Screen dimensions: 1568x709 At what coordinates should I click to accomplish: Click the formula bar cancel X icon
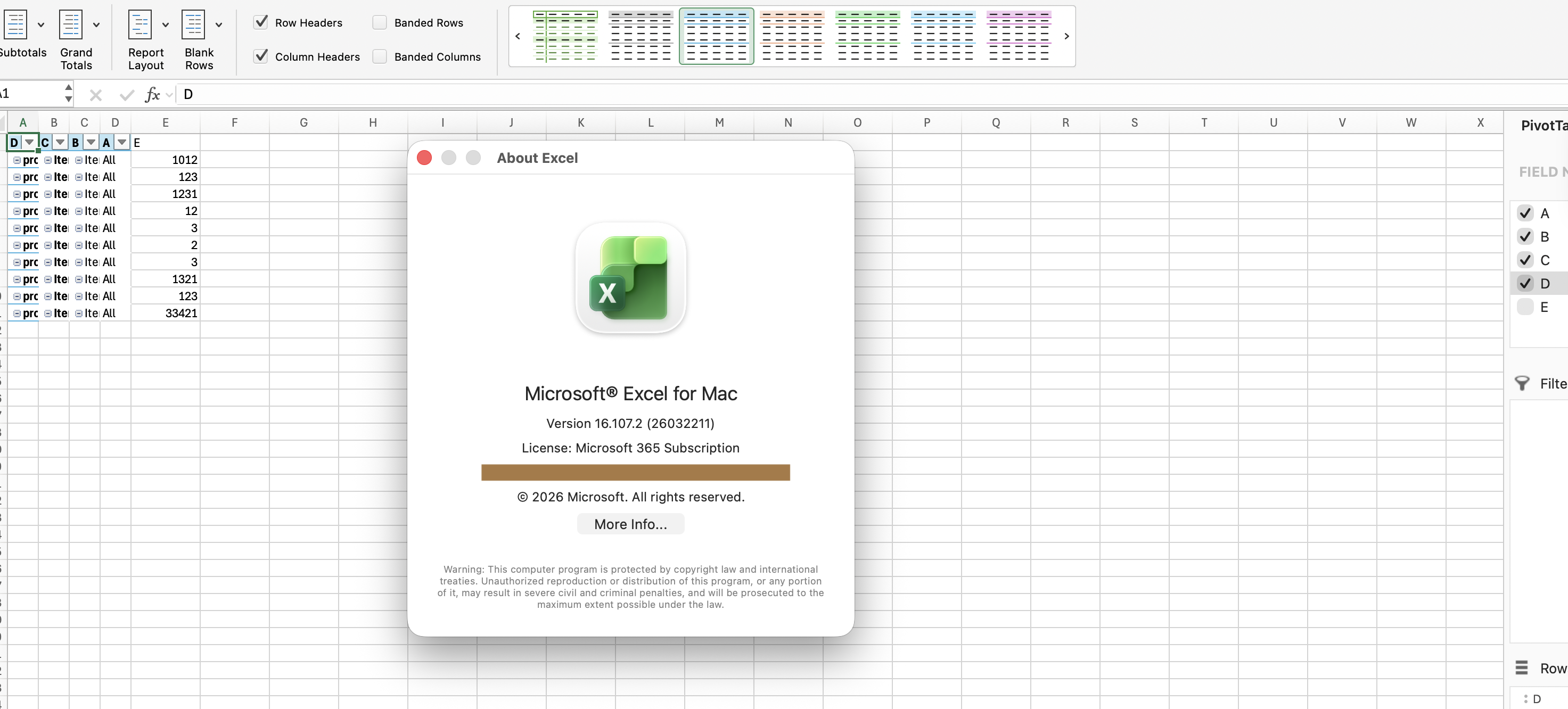pos(95,94)
